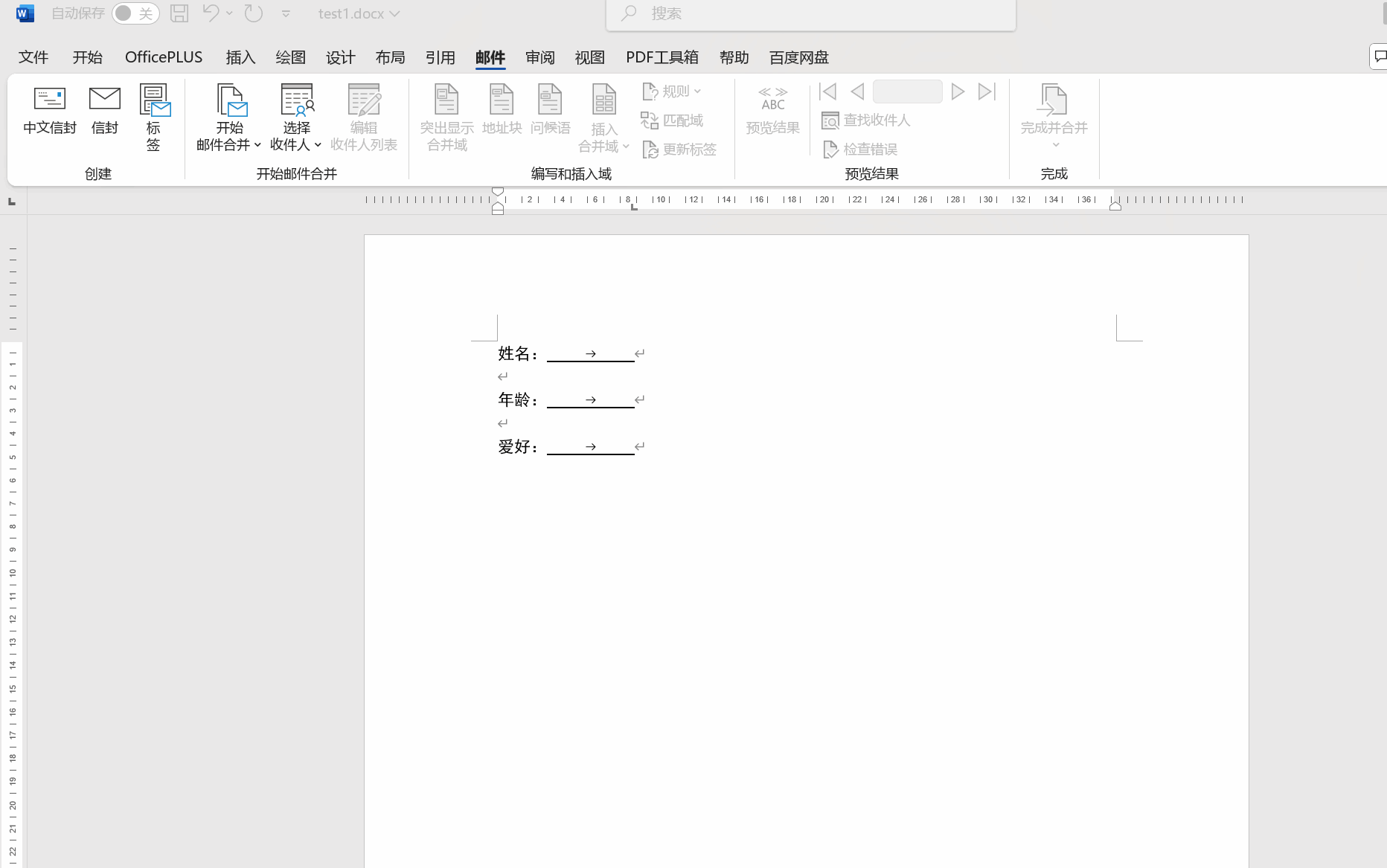
Task: Click the Save icon in title bar
Action: tap(179, 13)
